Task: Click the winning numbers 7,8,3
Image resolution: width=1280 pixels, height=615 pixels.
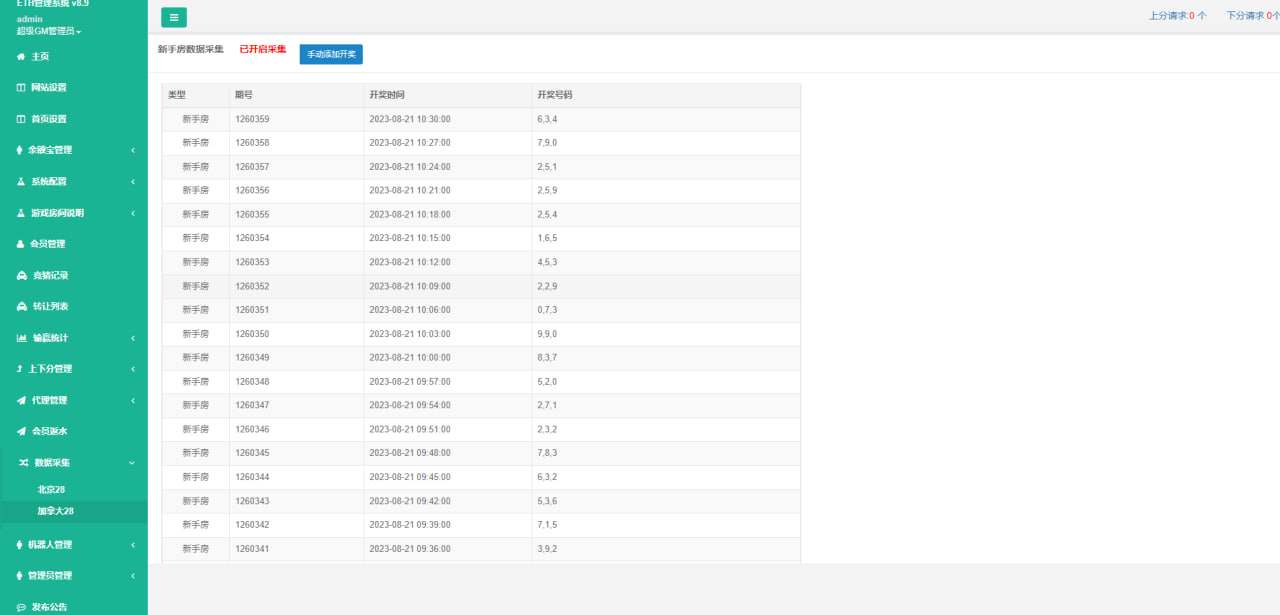Action: coord(547,453)
